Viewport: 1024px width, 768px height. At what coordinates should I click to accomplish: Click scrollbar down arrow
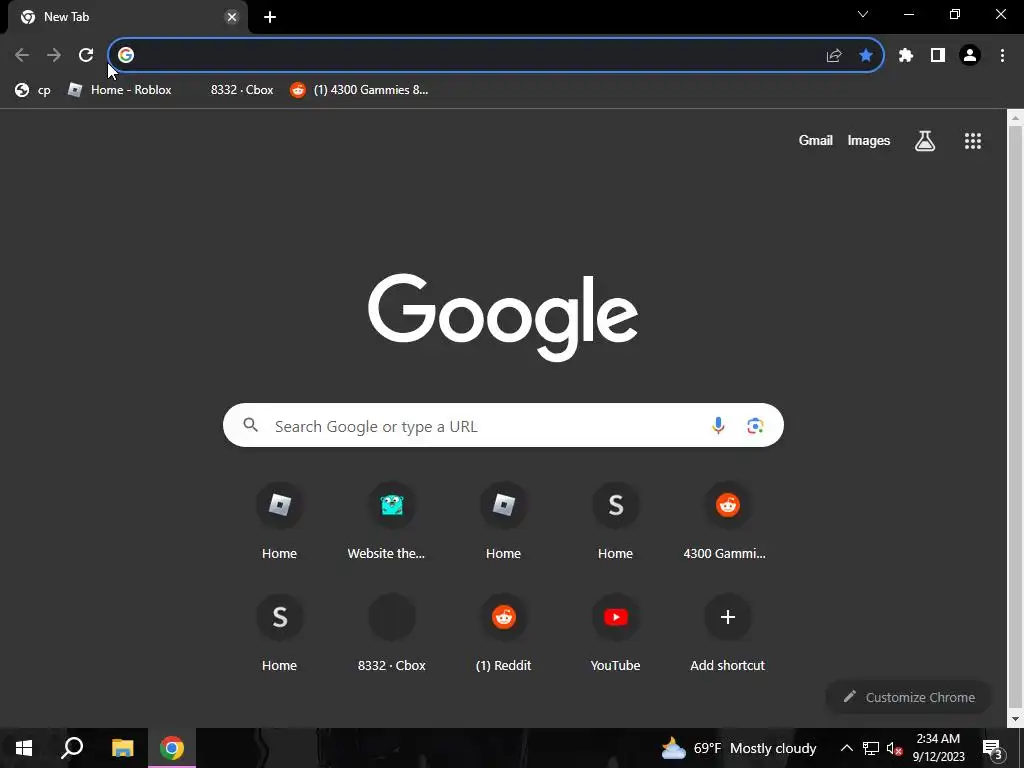(x=1015, y=720)
